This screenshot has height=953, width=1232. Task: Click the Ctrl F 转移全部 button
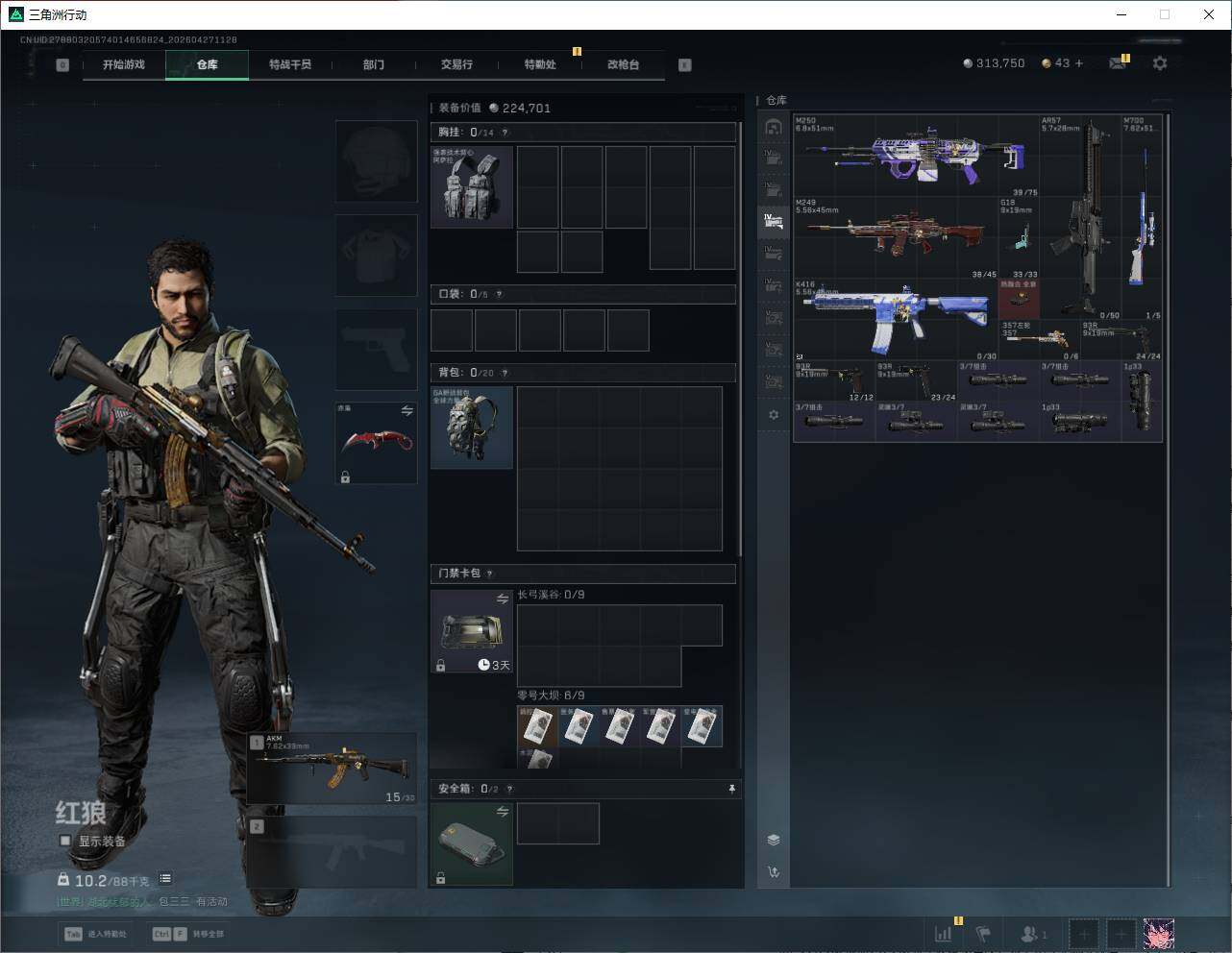pos(187,933)
